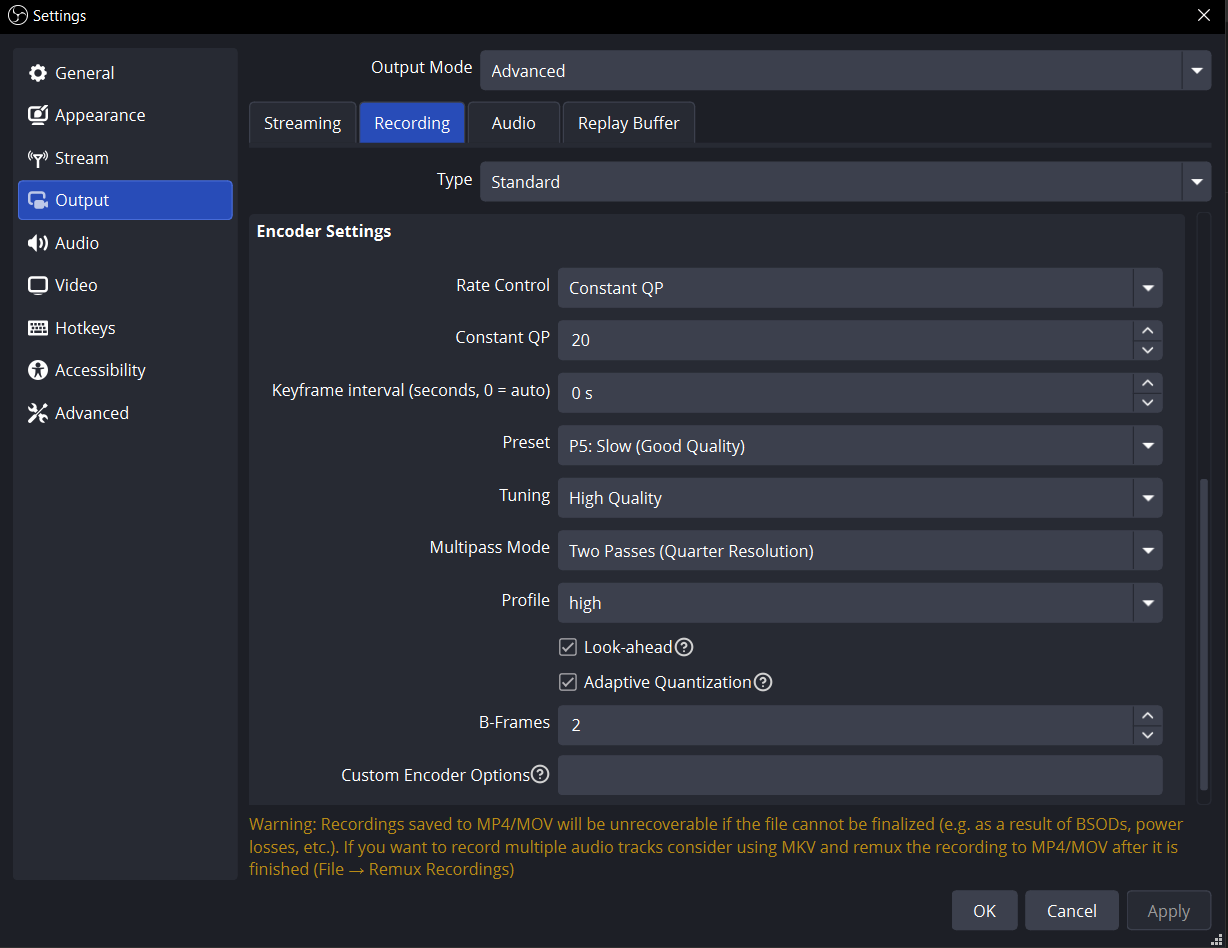Decrease the Constant QP value

pyautogui.click(x=1148, y=350)
